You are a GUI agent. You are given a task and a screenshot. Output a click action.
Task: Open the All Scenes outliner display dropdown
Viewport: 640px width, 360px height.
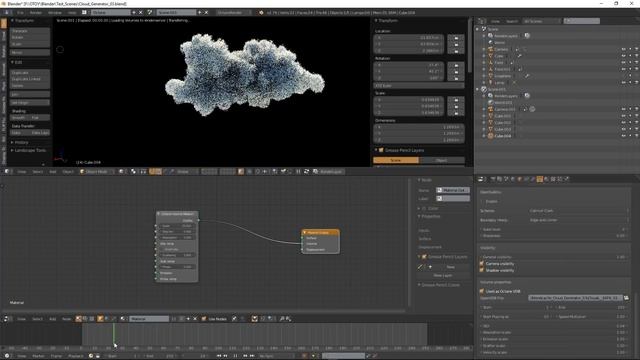542,21
